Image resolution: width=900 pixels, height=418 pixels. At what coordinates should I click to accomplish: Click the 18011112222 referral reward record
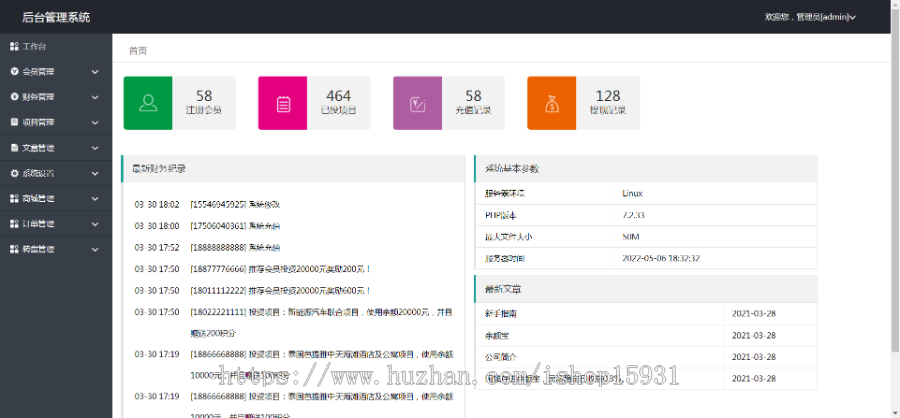tap(253, 291)
